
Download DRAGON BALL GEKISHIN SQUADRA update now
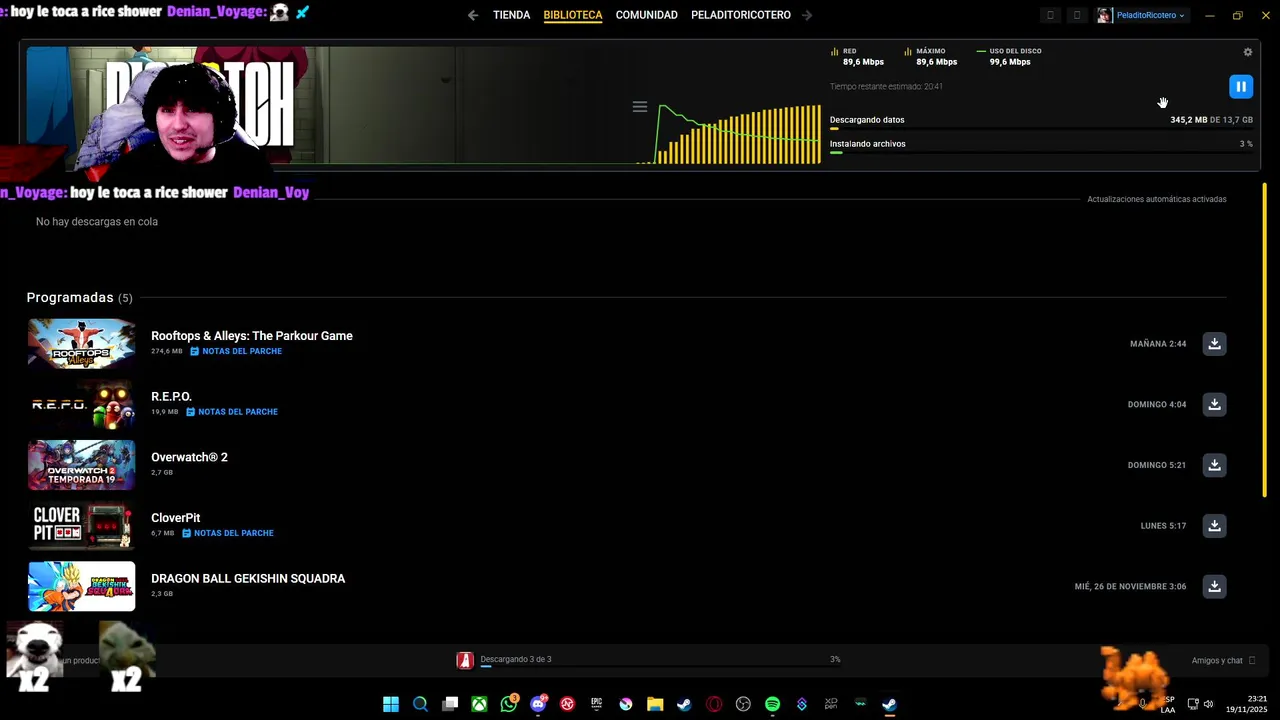point(1214,587)
